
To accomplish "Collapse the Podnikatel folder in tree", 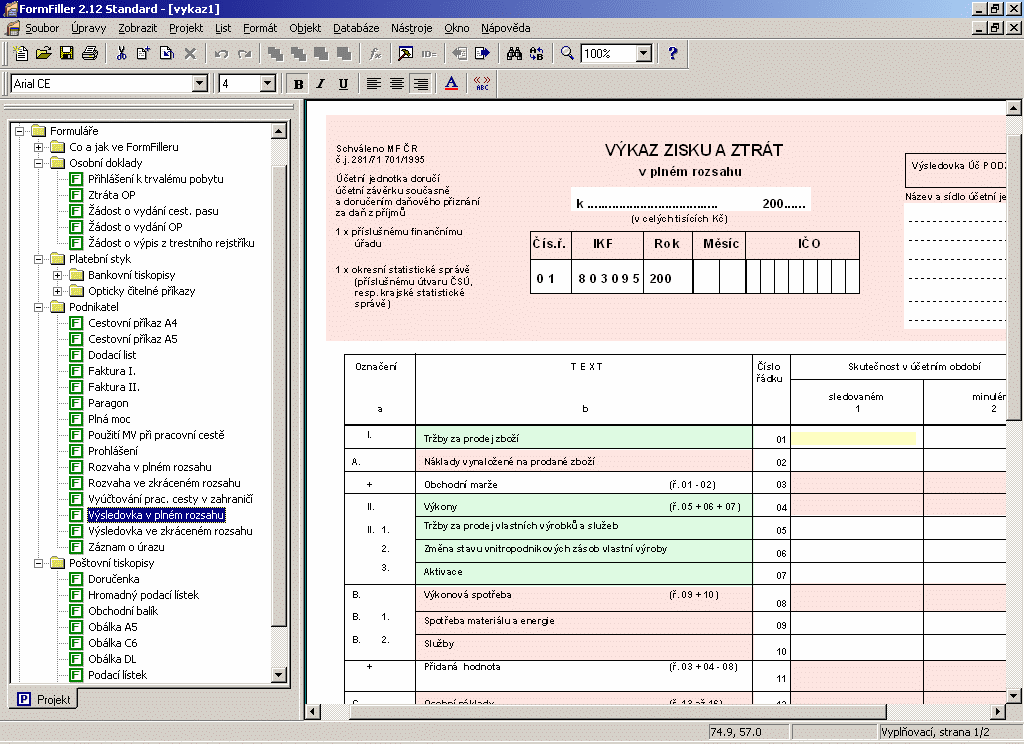I will [x=39, y=307].
